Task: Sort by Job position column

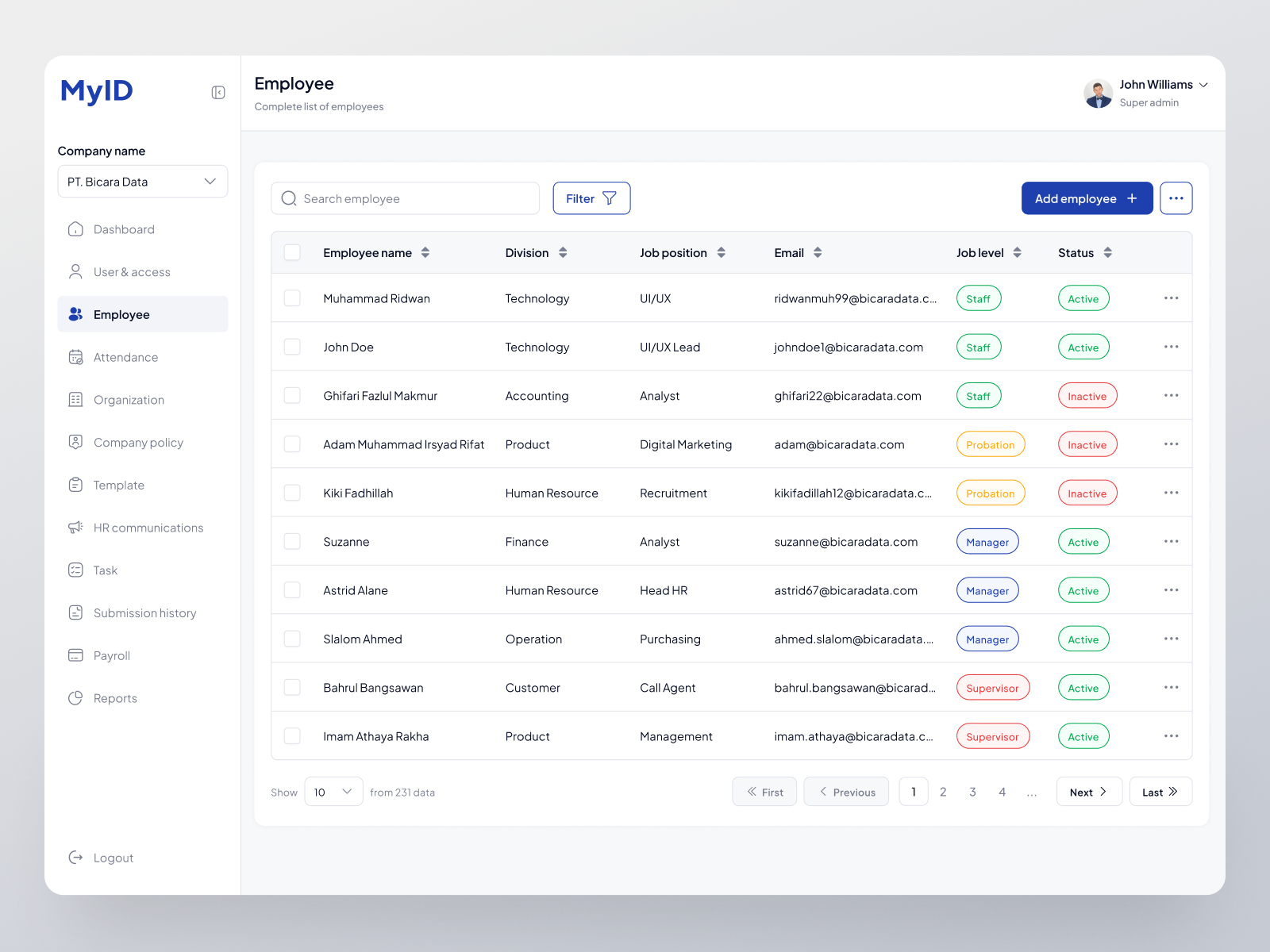Action: (x=722, y=252)
